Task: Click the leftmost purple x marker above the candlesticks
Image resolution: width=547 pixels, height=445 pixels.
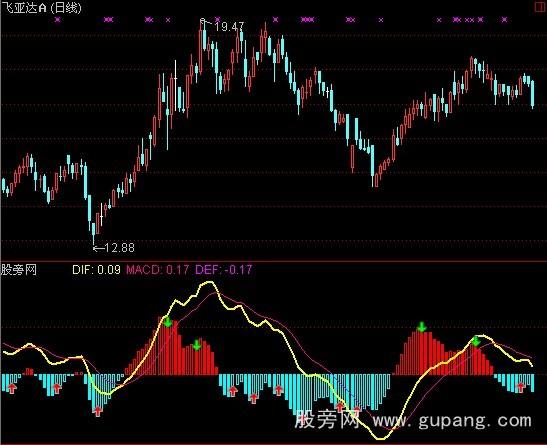Action: coord(58,20)
